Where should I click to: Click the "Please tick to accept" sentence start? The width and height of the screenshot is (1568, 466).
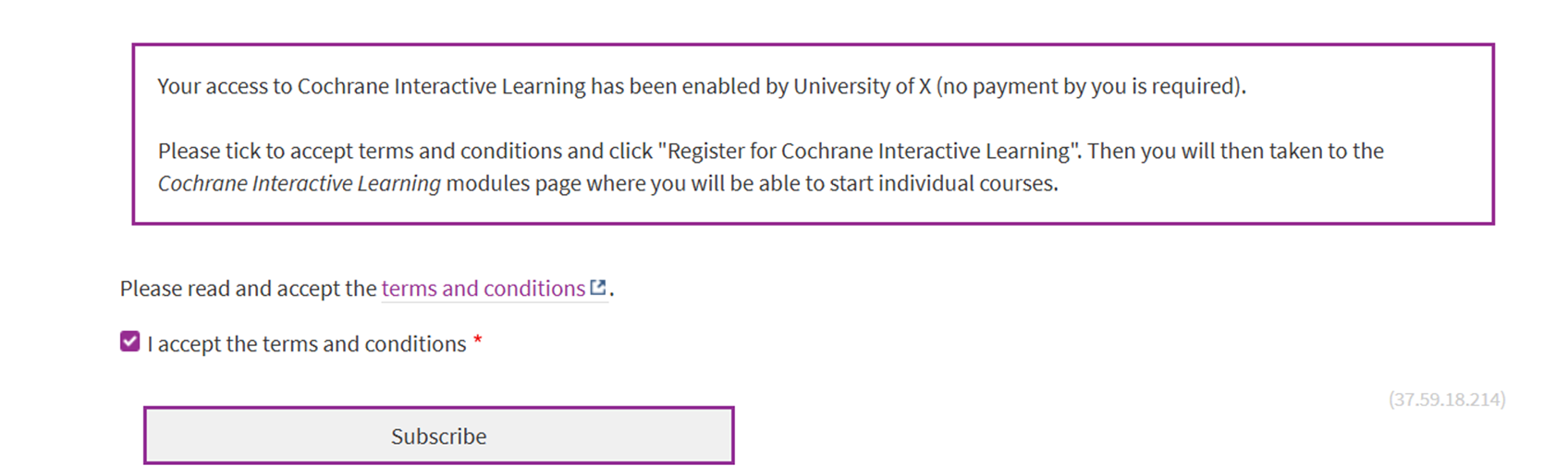pyautogui.click(x=243, y=151)
